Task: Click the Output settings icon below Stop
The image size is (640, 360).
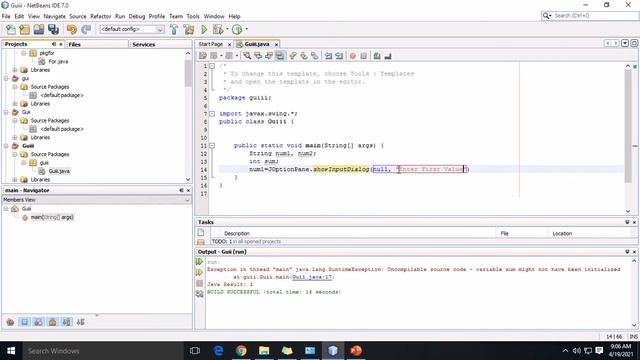Action: coord(200,293)
